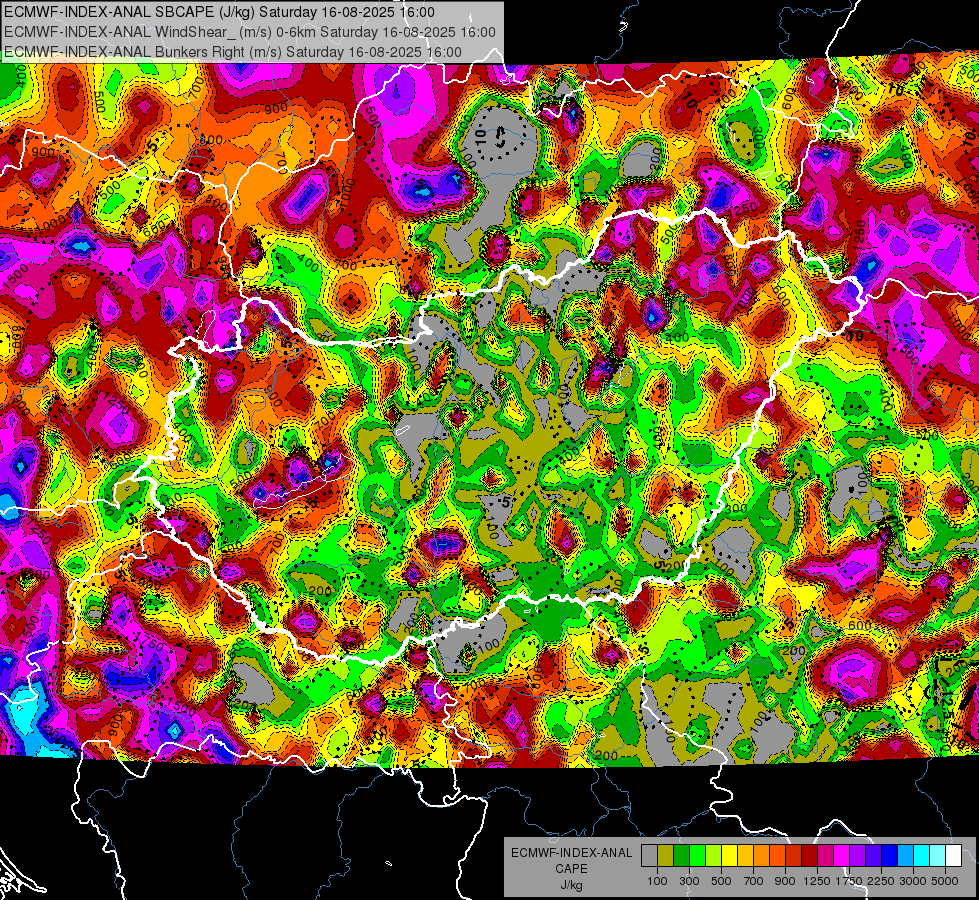Pick the lime yellow-green legend swatch

(x=714, y=856)
